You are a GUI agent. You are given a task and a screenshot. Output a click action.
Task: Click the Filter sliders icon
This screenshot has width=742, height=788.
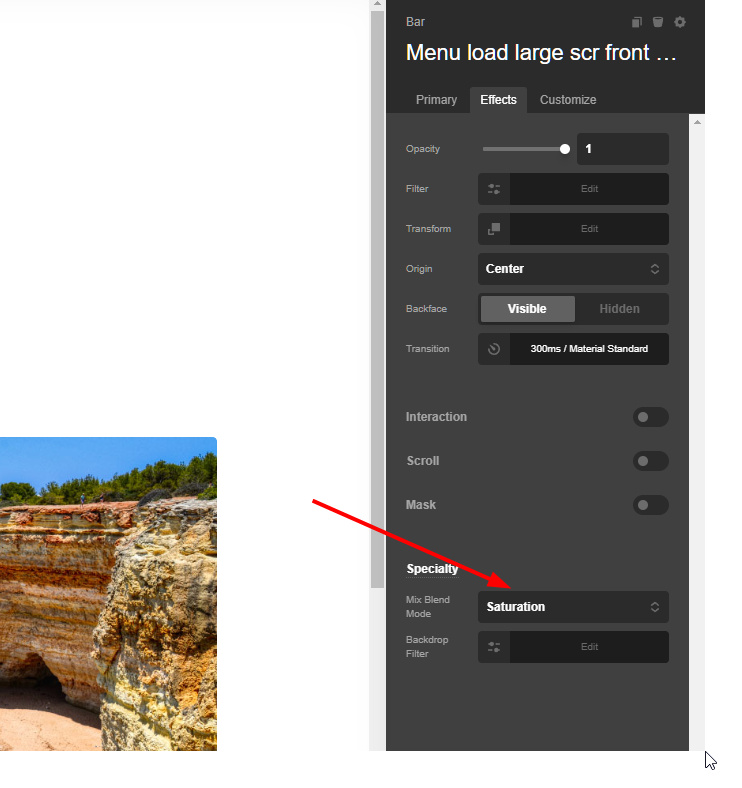[494, 189]
